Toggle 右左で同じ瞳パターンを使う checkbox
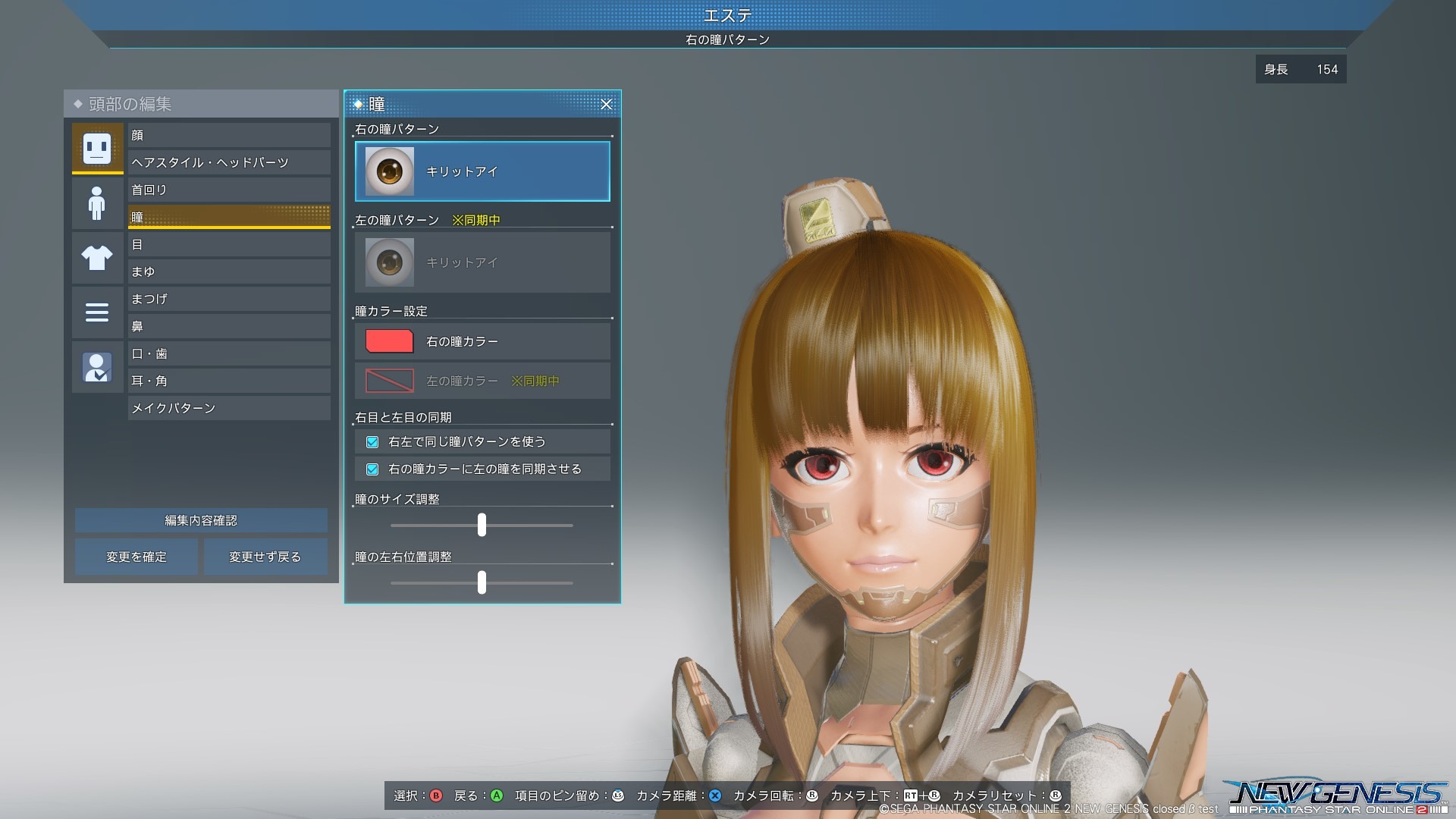 click(x=372, y=441)
